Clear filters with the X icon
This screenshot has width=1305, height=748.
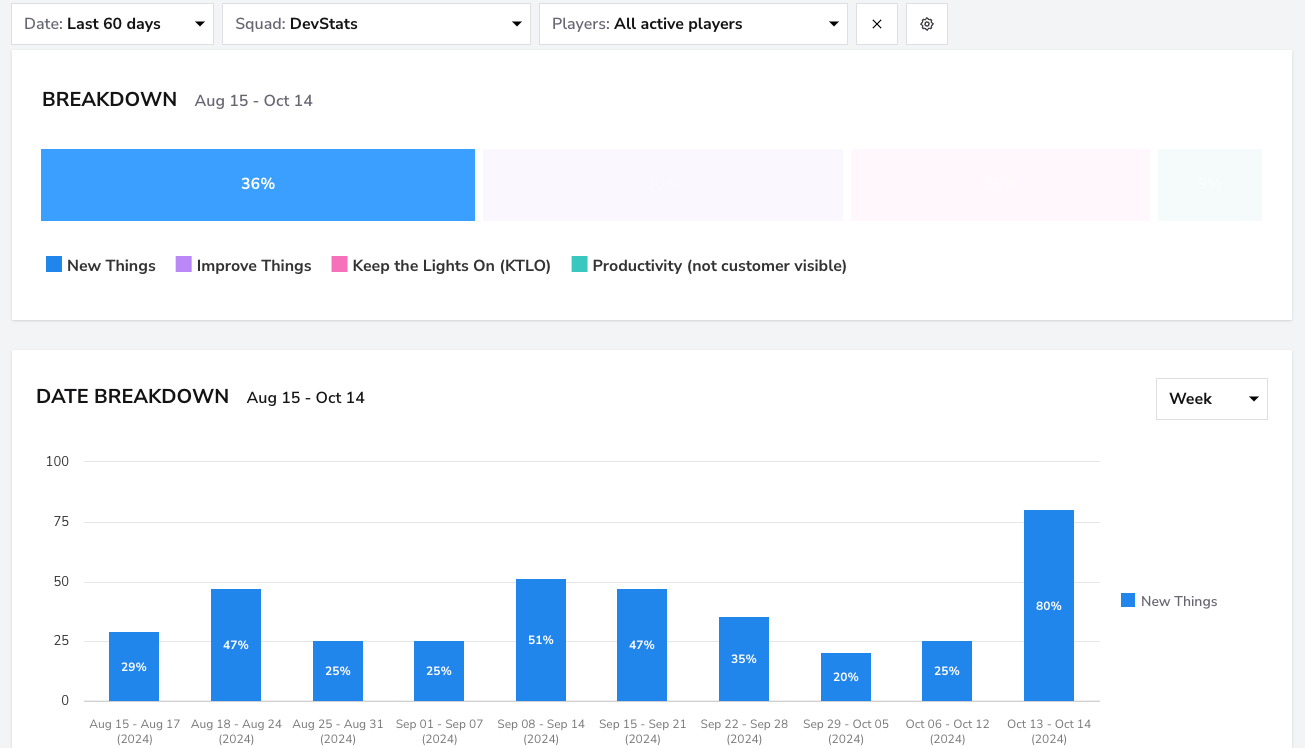pyautogui.click(x=877, y=24)
